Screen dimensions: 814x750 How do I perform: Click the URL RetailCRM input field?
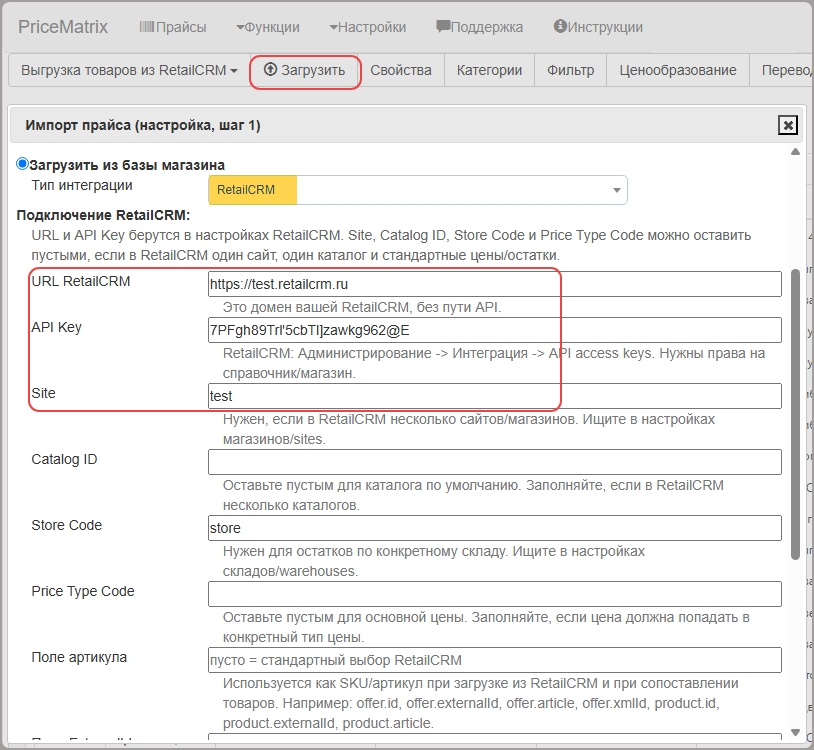click(494, 284)
